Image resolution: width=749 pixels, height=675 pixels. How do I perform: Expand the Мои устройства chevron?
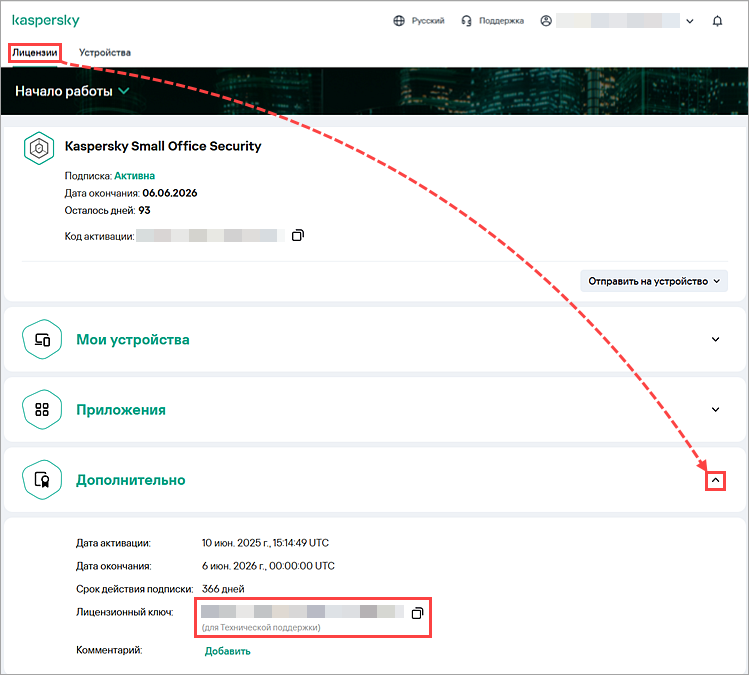716,340
